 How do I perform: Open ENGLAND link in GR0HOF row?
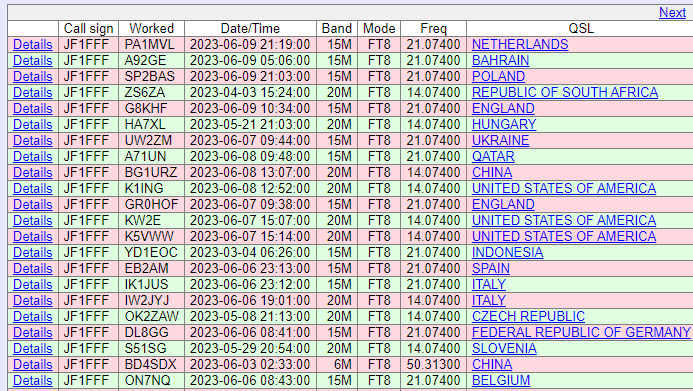503,205
